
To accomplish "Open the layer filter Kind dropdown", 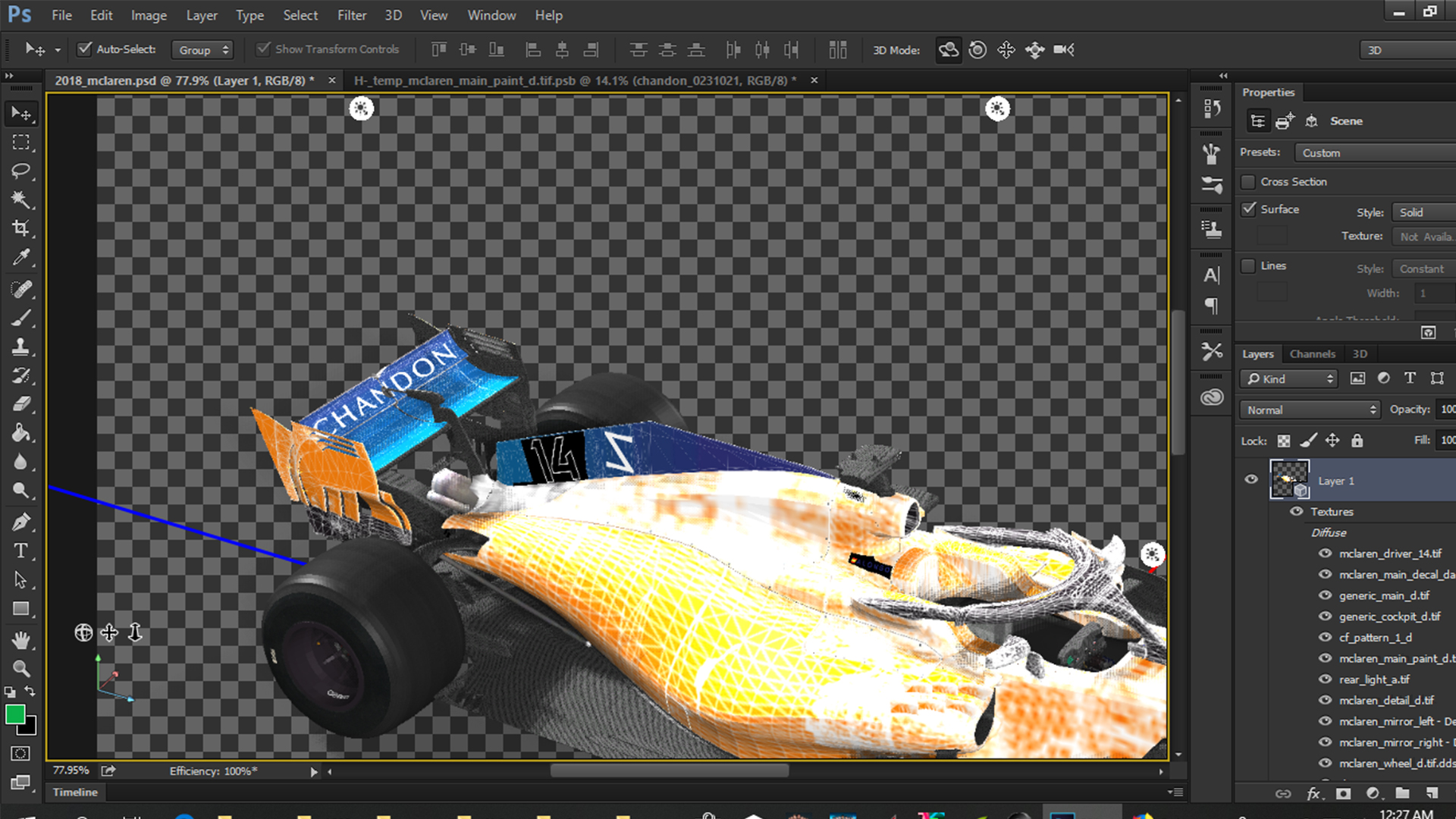I will click(x=1288, y=379).
